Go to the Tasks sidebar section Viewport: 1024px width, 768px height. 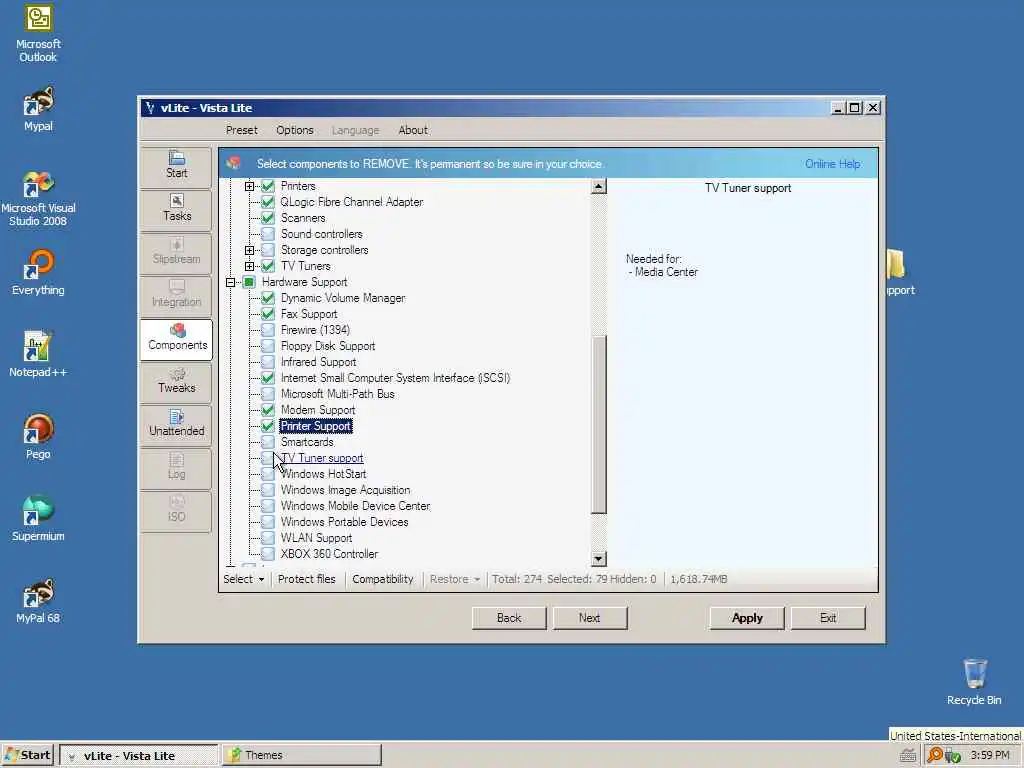pos(176,209)
